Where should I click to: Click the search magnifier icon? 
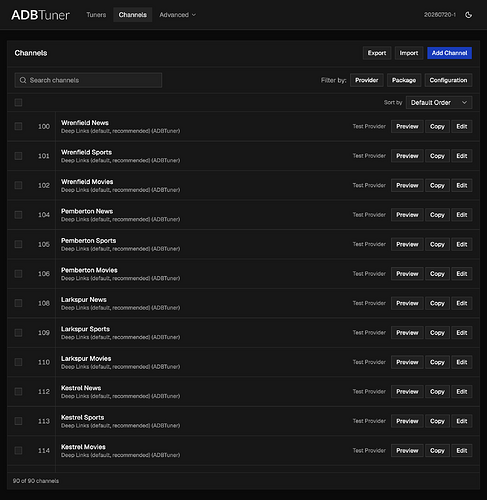point(23,80)
